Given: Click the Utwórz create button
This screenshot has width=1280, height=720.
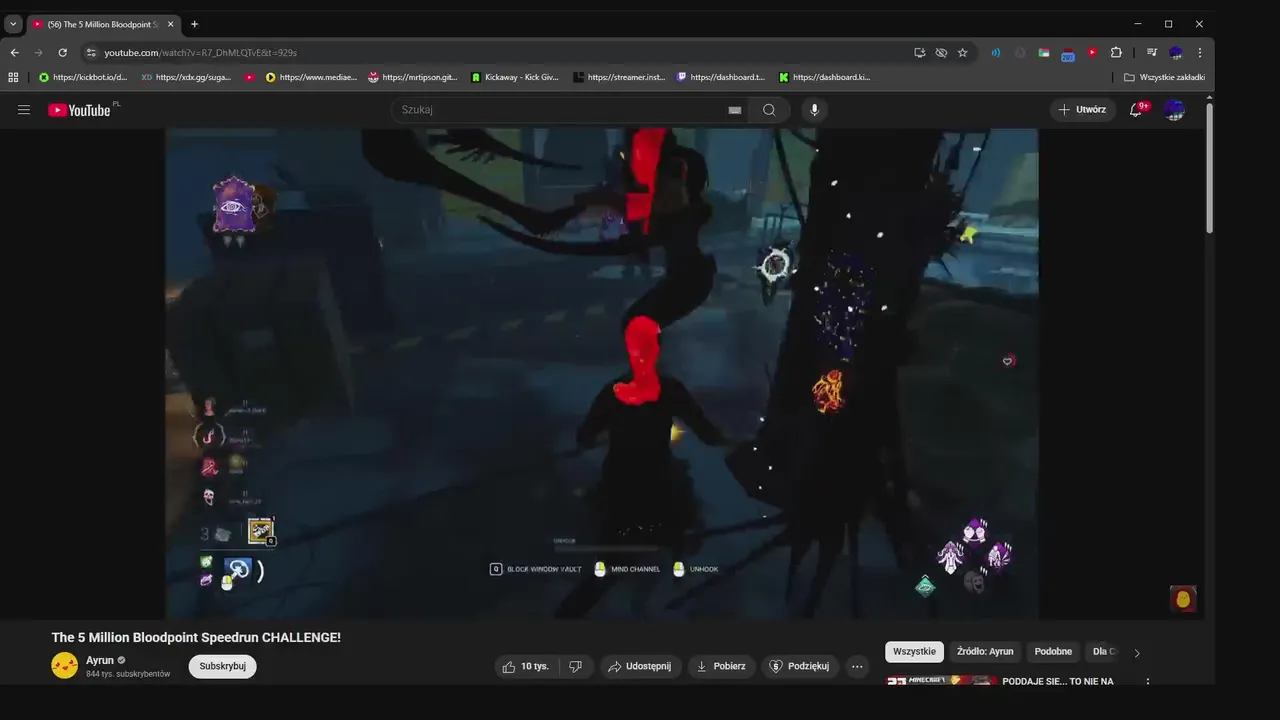Looking at the screenshot, I should pyautogui.click(x=1082, y=110).
